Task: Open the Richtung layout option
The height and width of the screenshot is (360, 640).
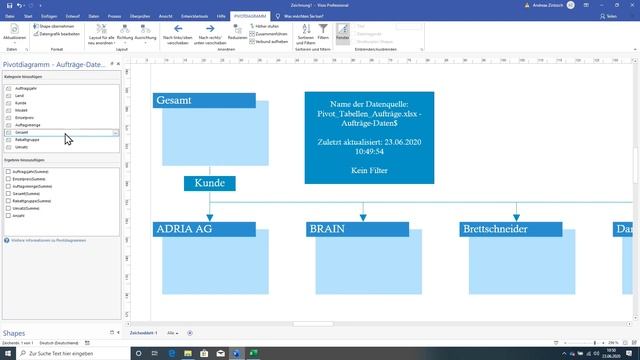Action: pyautogui.click(x=125, y=34)
